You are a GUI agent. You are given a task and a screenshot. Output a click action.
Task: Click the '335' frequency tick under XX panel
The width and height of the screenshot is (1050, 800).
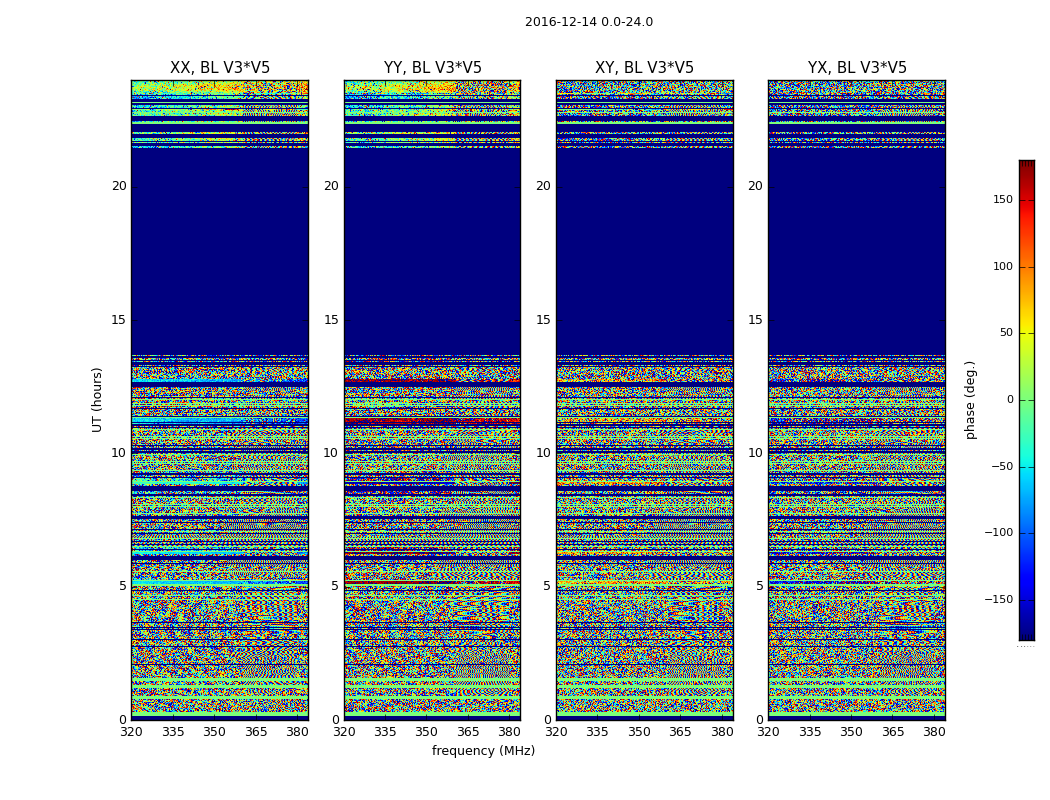pyautogui.click(x=173, y=732)
